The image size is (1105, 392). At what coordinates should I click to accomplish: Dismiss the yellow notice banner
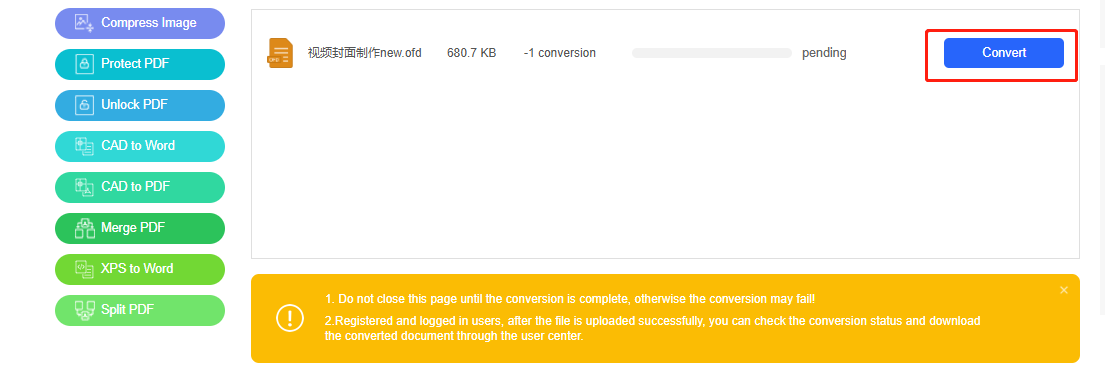[x=1064, y=290]
